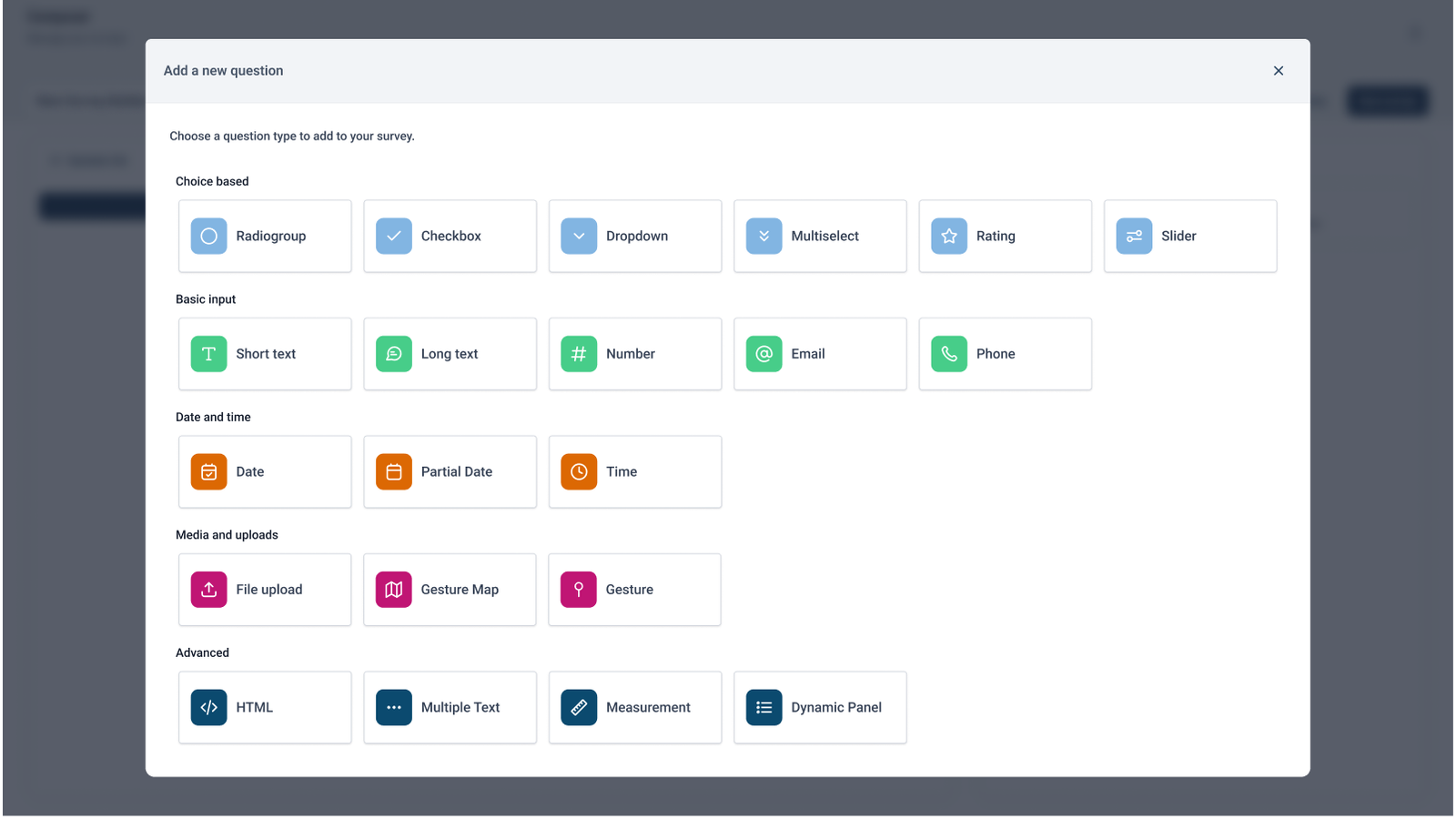Click the Number hash icon

coord(579,354)
